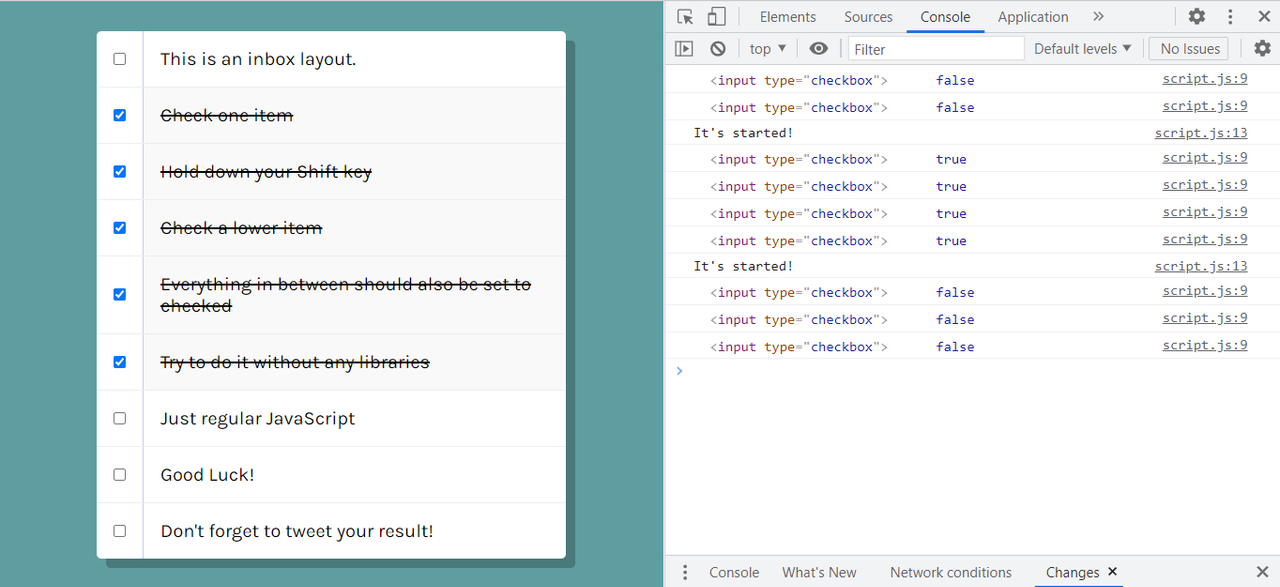Activate the inspect element picker icon
1280x587 pixels.
click(x=685, y=17)
